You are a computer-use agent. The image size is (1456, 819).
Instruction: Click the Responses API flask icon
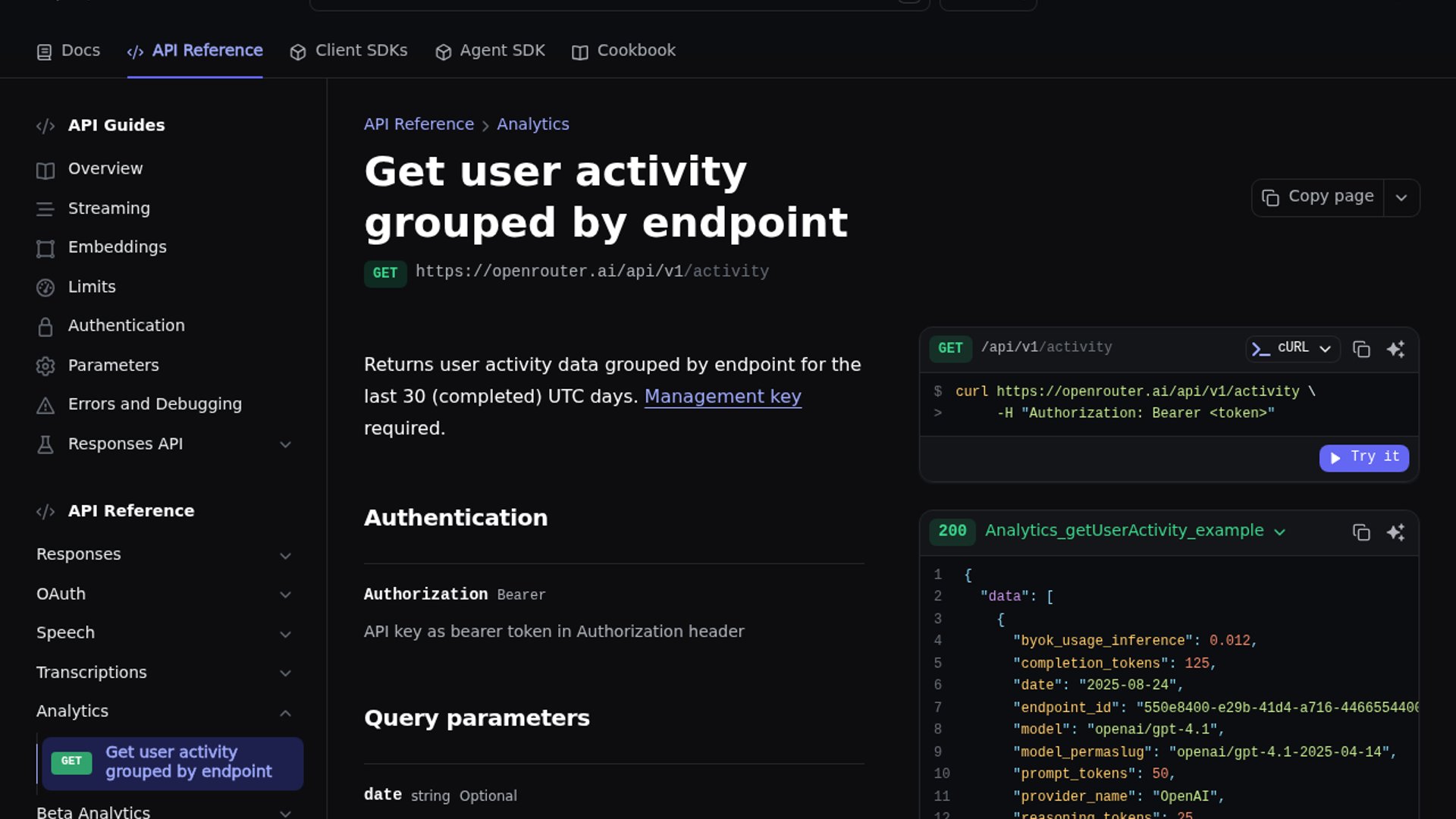coord(45,445)
